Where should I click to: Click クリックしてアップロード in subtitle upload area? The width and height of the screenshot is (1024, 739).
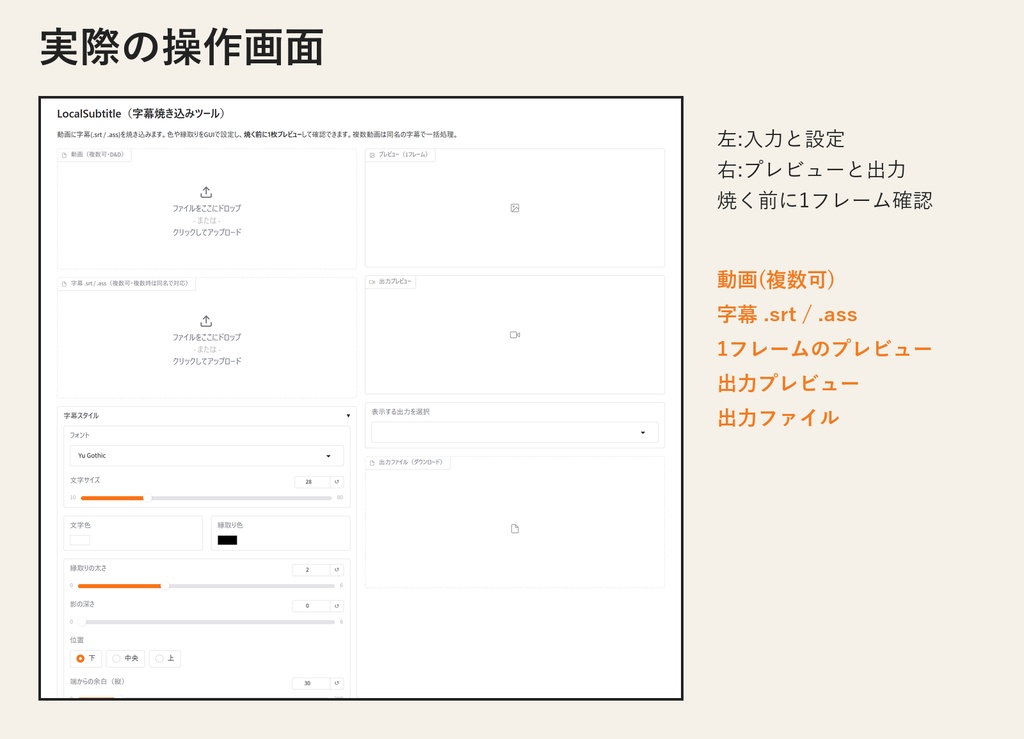click(x=207, y=361)
